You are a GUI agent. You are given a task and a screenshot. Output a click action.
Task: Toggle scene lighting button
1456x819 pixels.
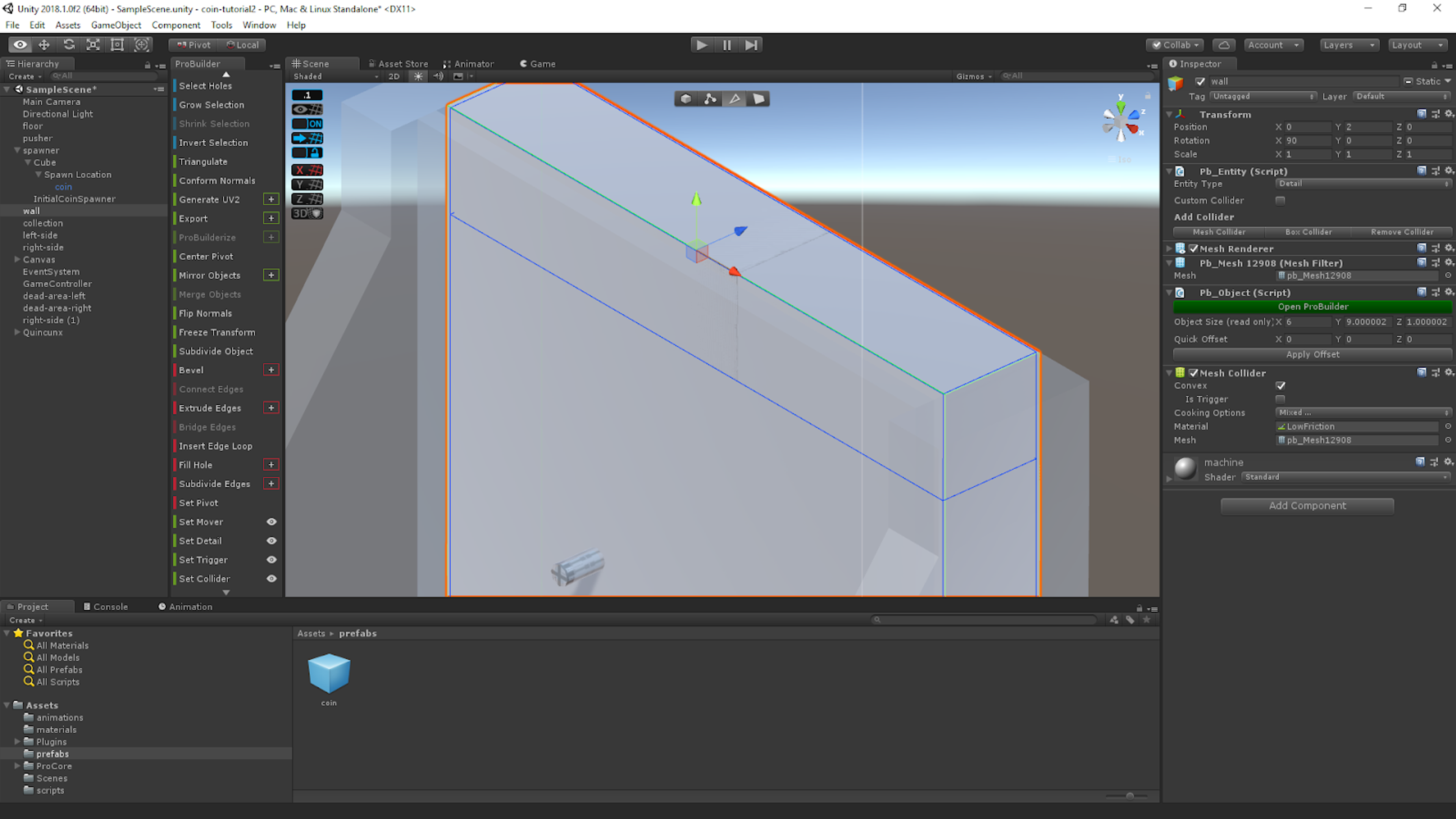[418, 76]
